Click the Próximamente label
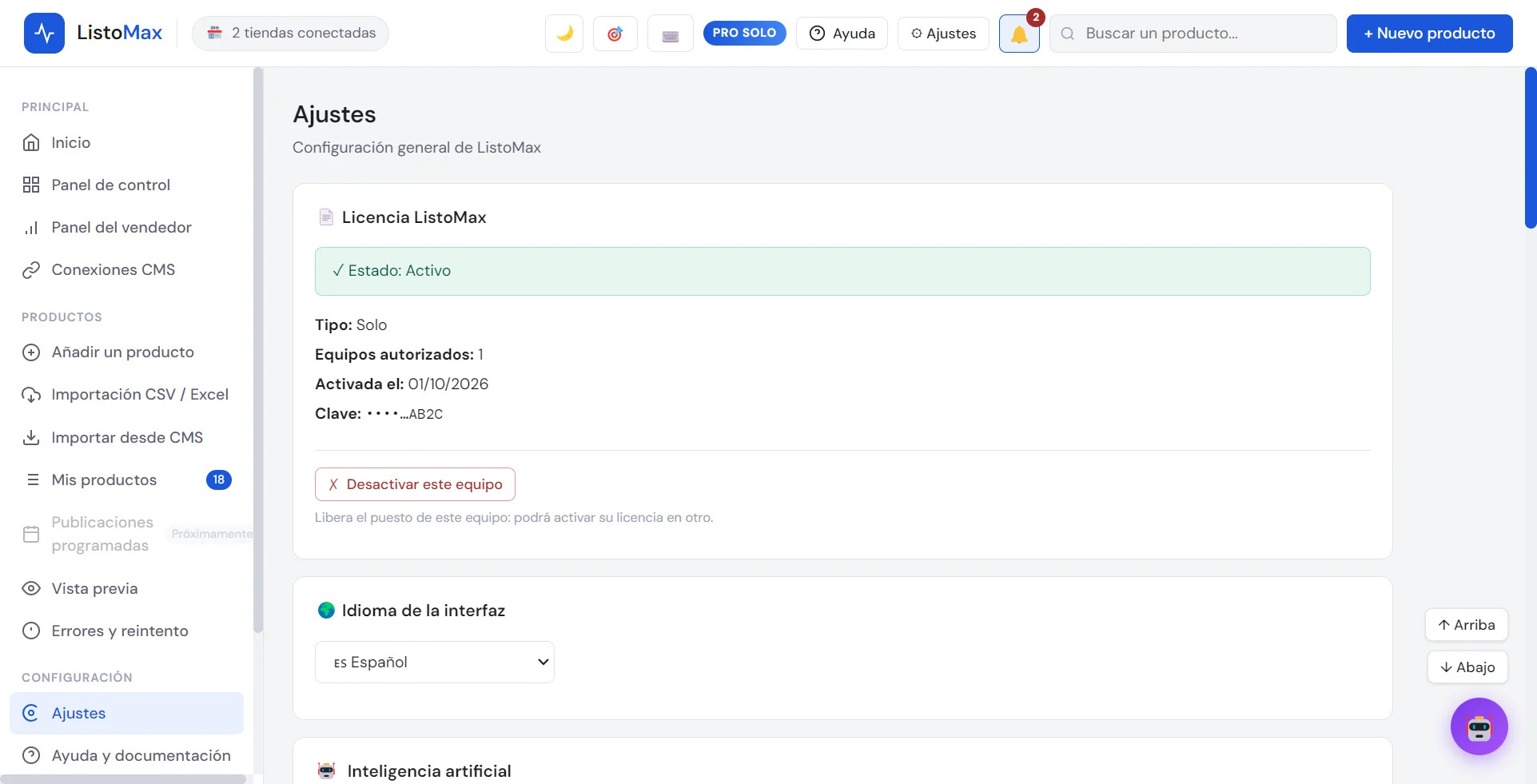The image size is (1537, 784). tap(212, 534)
